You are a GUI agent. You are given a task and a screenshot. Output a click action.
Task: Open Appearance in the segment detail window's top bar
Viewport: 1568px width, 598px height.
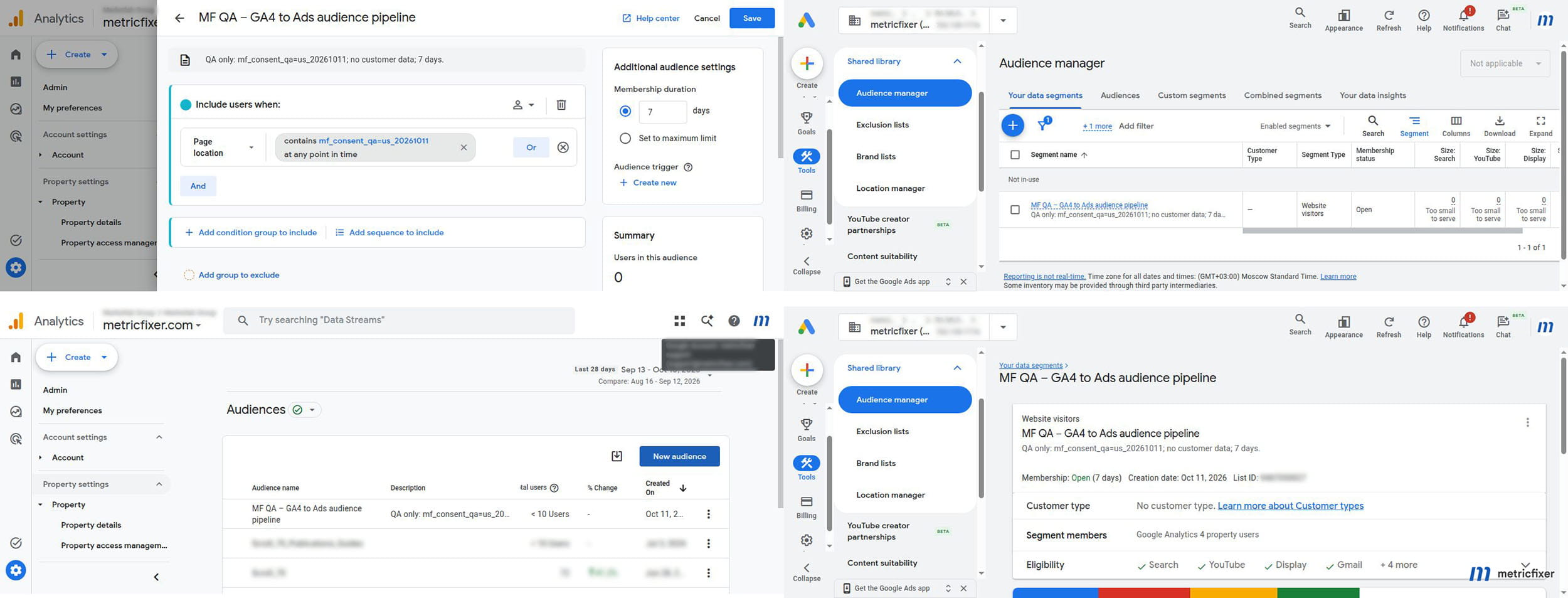1343,326
